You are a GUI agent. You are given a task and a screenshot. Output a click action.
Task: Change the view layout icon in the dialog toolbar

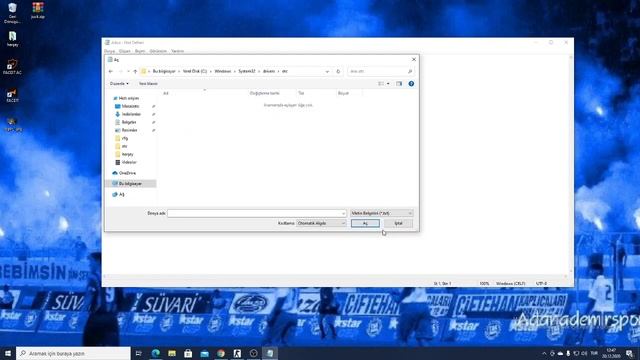tap(381, 84)
